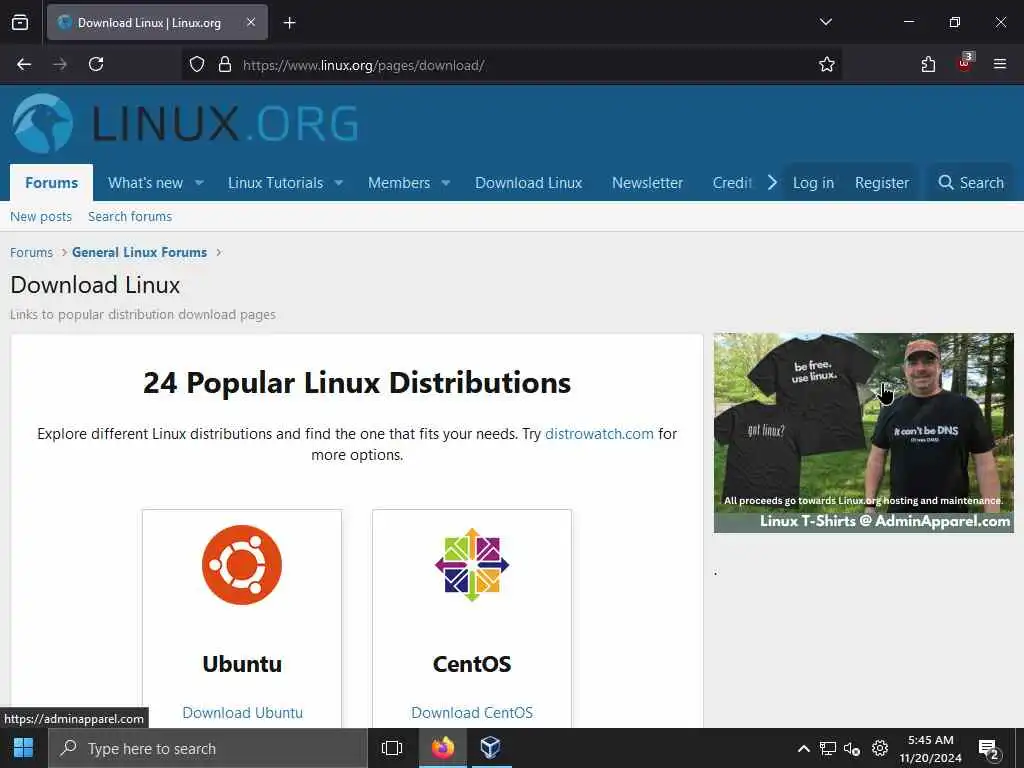This screenshot has height=768, width=1024.
Task: Go to Download Linux nav item
Action: pos(528,183)
